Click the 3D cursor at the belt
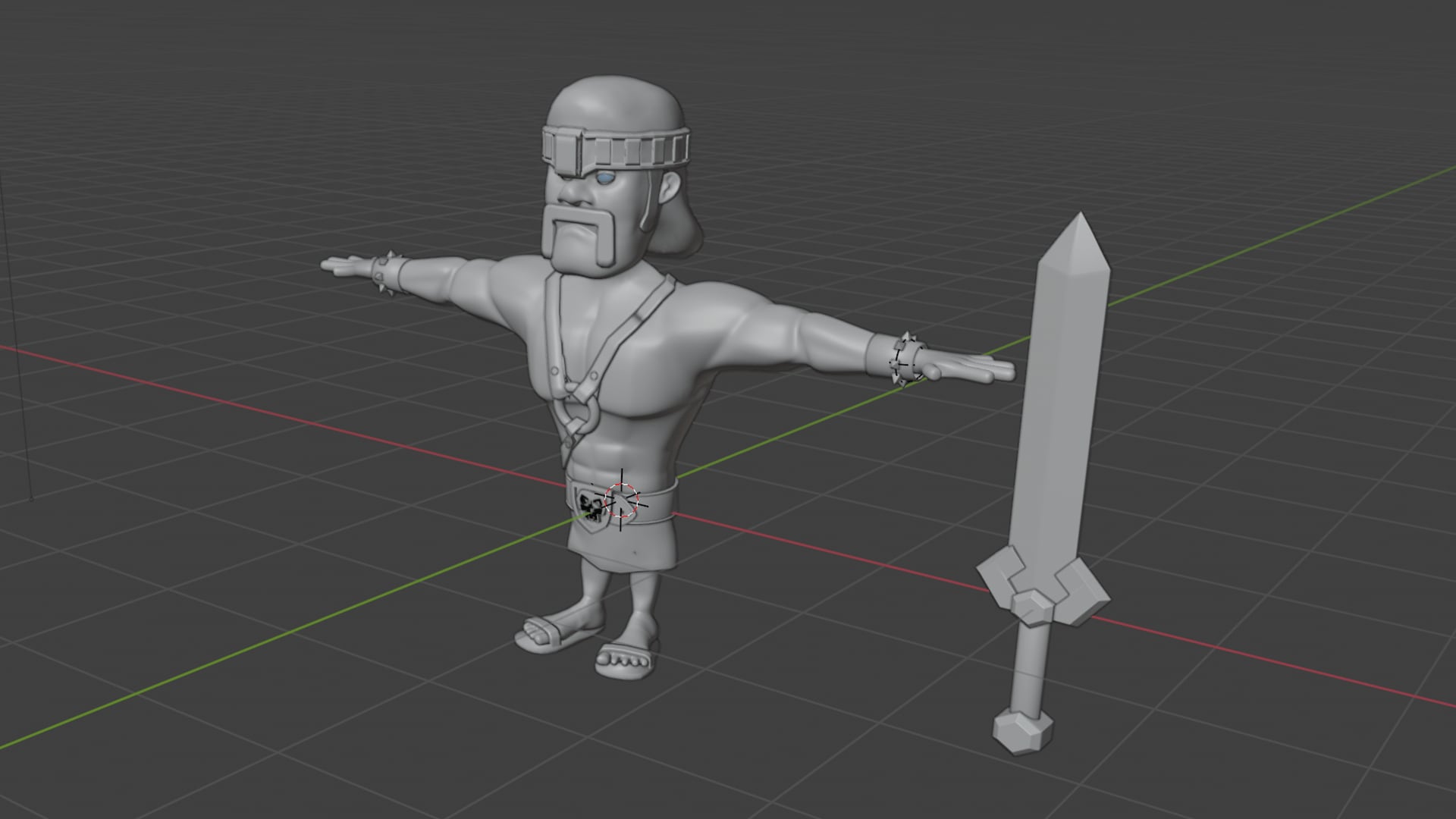 [622, 500]
